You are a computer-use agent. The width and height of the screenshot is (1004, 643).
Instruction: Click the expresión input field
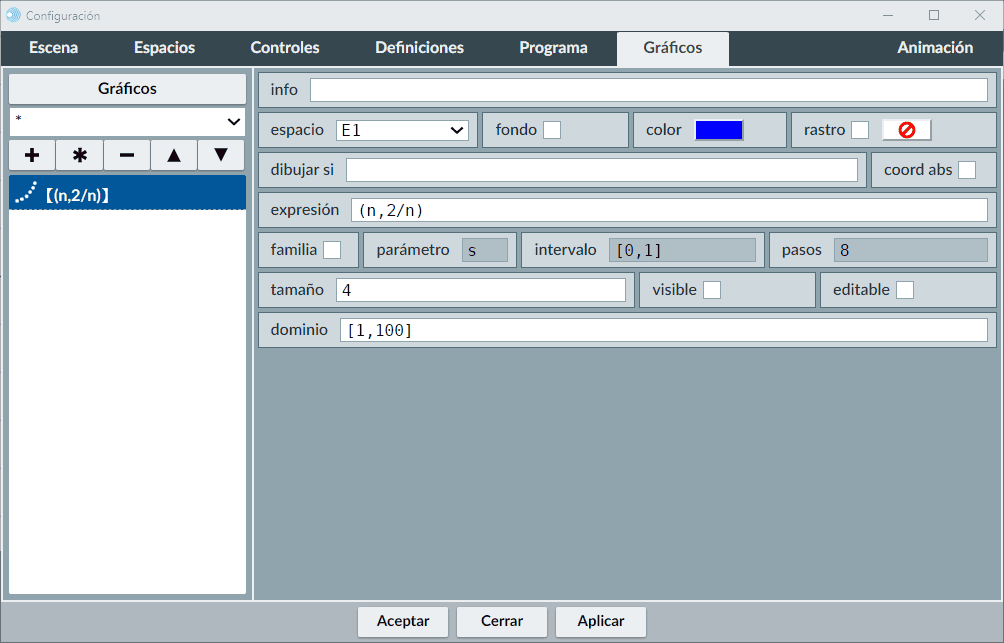pos(668,210)
